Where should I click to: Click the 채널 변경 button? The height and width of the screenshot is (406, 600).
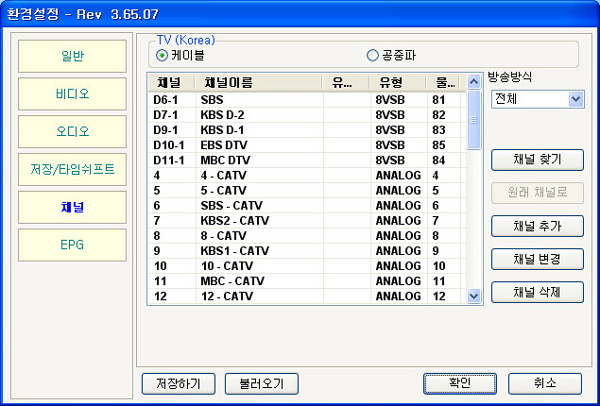coord(537,259)
